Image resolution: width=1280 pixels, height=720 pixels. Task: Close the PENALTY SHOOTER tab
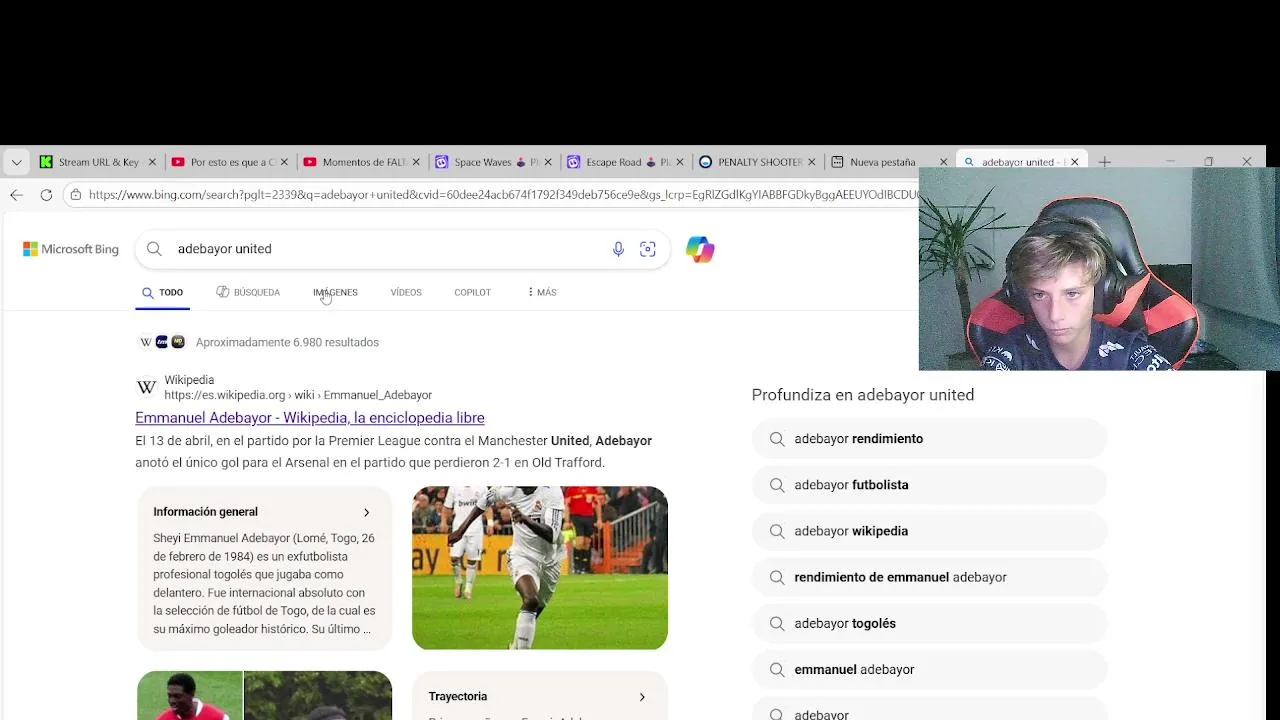pyautogui.click(x=812, y=162)
